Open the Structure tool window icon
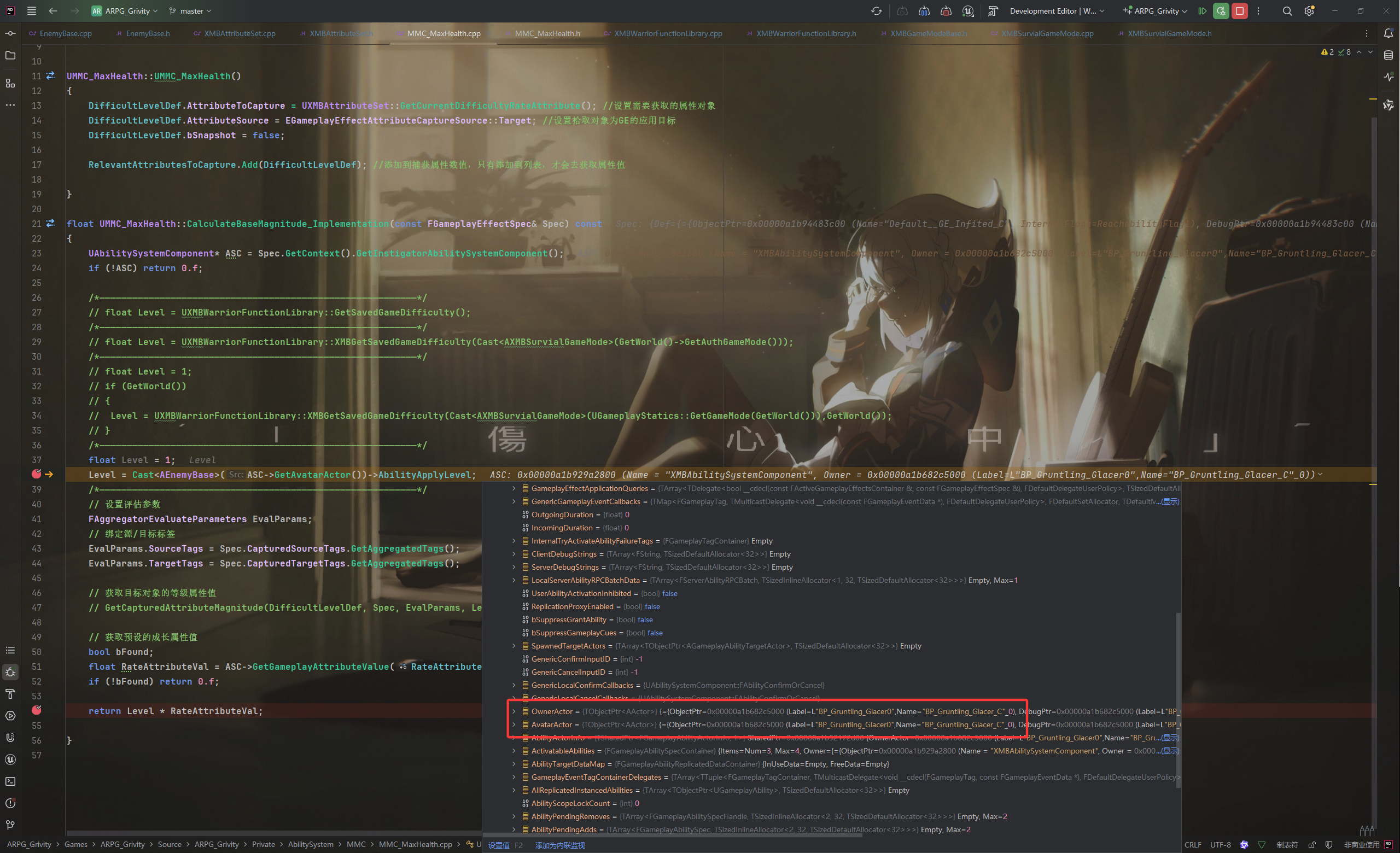The width and height of the screenshot is (1400, 853). tap(10, 84)
